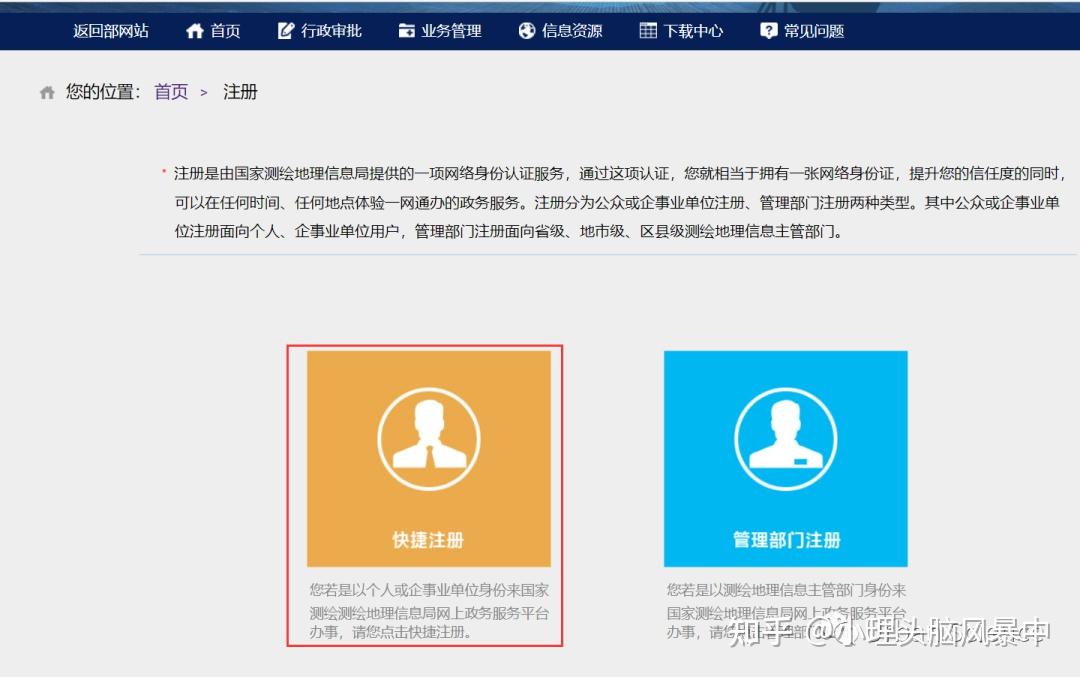This screenshot has width=1080, height=677.
Task: Click the 返回部网站 link
Action: point(113,30)
